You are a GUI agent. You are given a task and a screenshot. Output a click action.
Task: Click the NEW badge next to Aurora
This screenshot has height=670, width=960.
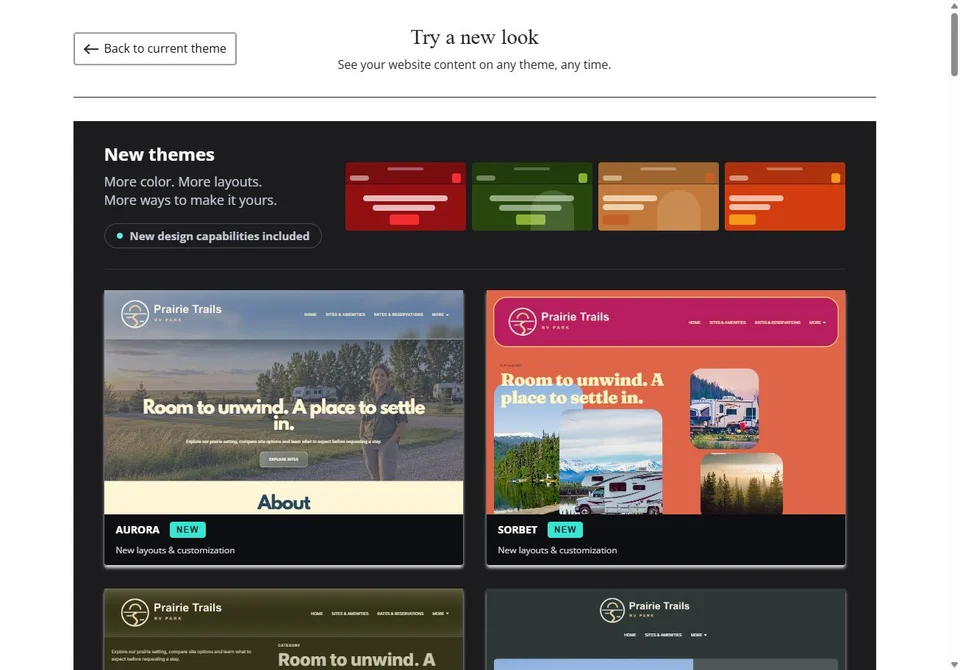(x=187, y=530)
